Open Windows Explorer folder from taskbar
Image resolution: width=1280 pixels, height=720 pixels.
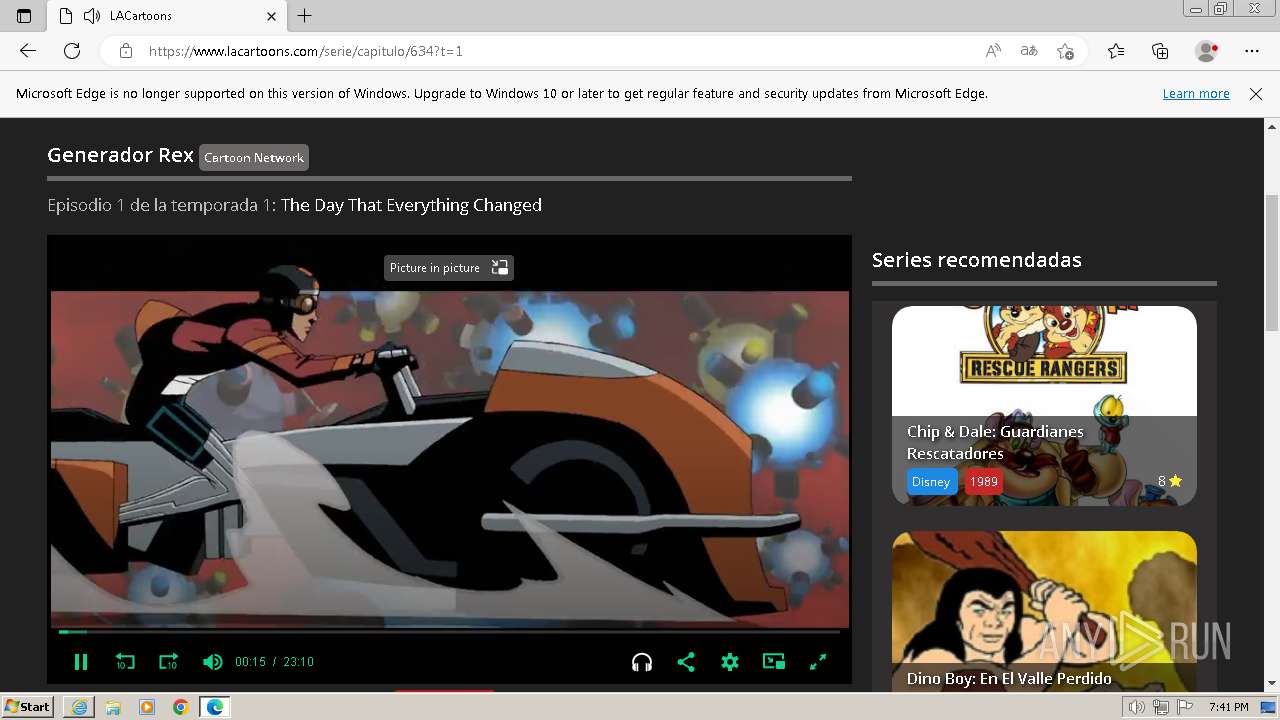click(x=113, y=707)
